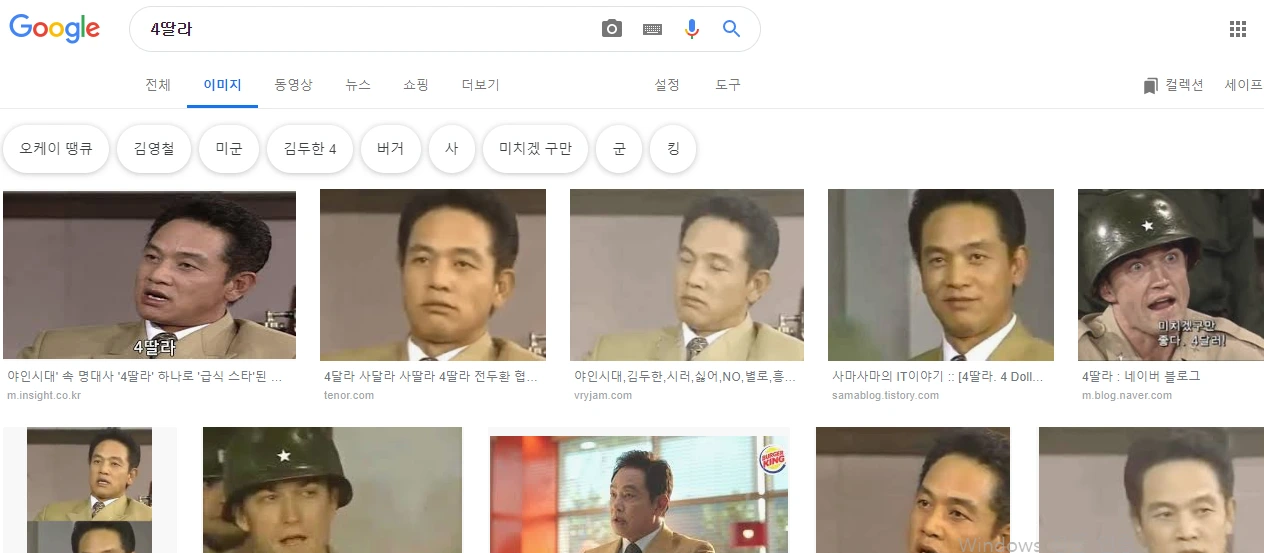This screenshot has height=553, width=1264.
Task: Expand the 더보기 menu
Action: pos(481,85)
